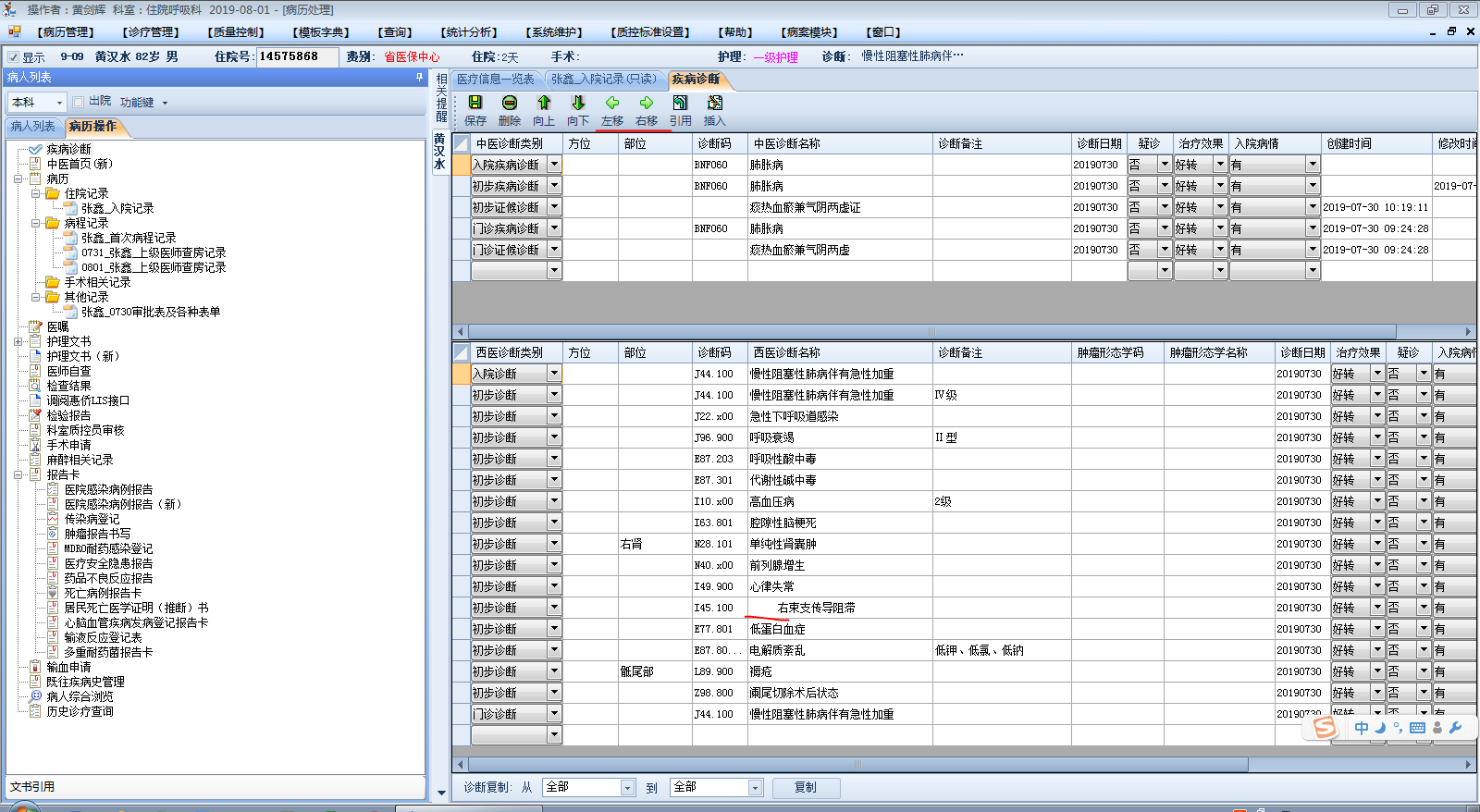Collapse the 住院记录 folder
The width and height of the screenshot is (1480, 812).
pos(35,193)
